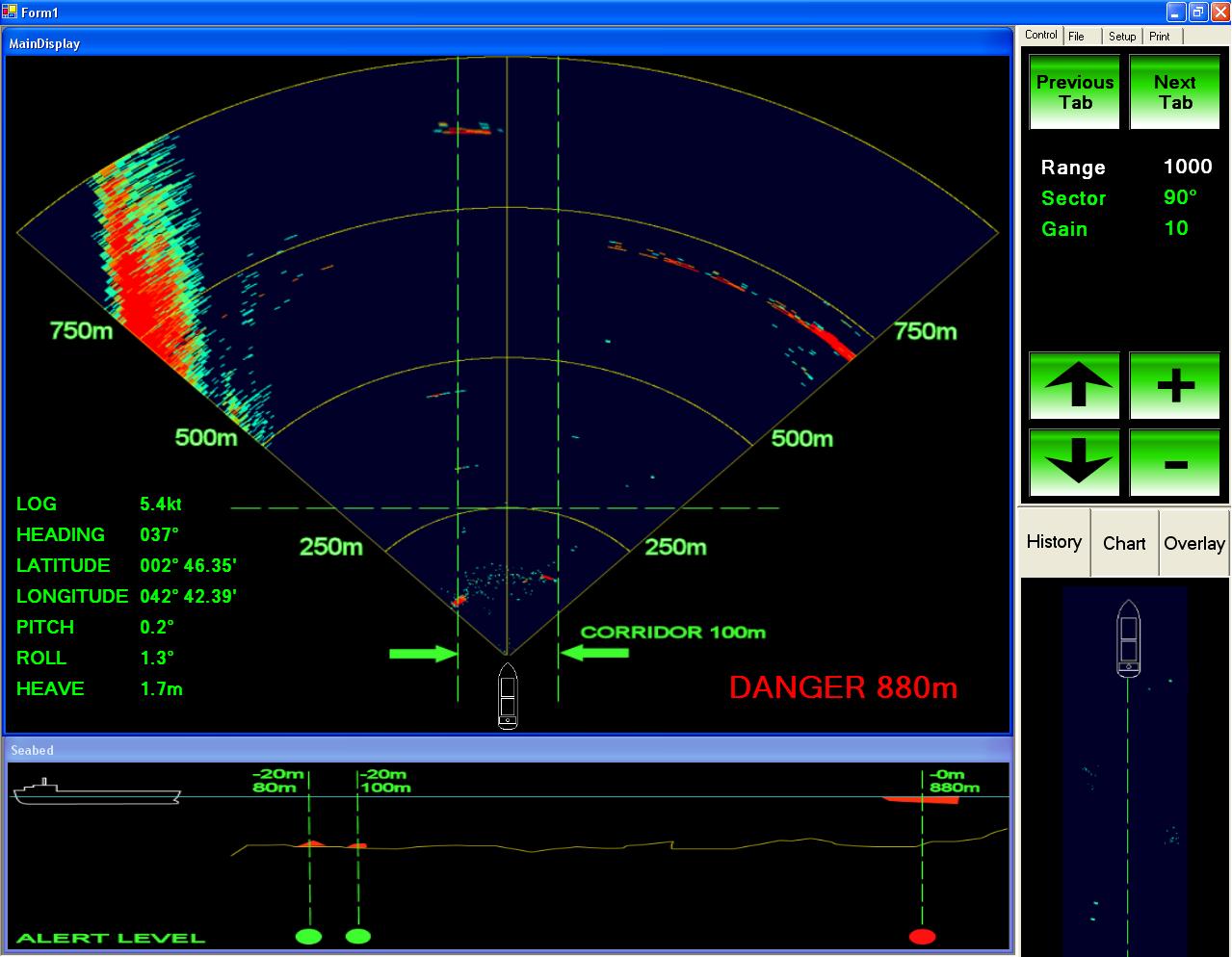This screenshot has height=957, width=1232.
Task: Open the Setup tab
Action: (x=1121, y=37)
